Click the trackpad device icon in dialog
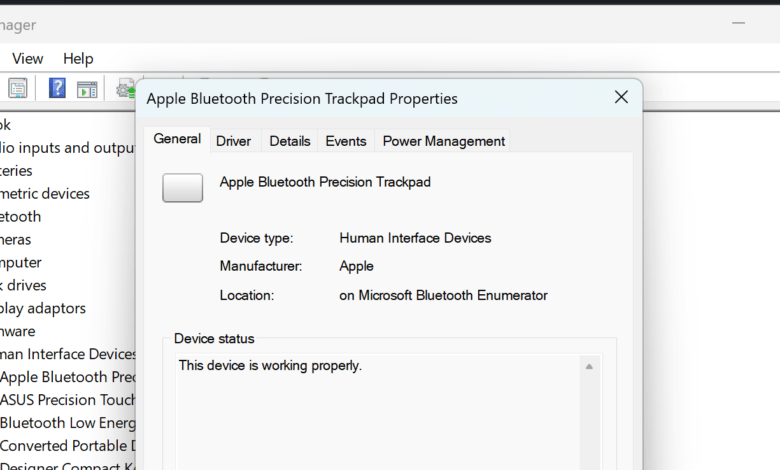780x470 pixels. 183,188
